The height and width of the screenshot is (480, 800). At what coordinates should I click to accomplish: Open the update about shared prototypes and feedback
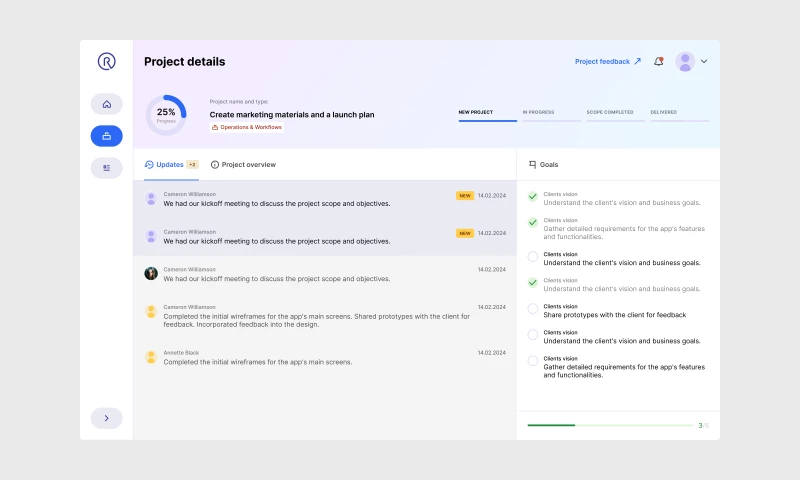pyautogui.click(x=324, y=315)
